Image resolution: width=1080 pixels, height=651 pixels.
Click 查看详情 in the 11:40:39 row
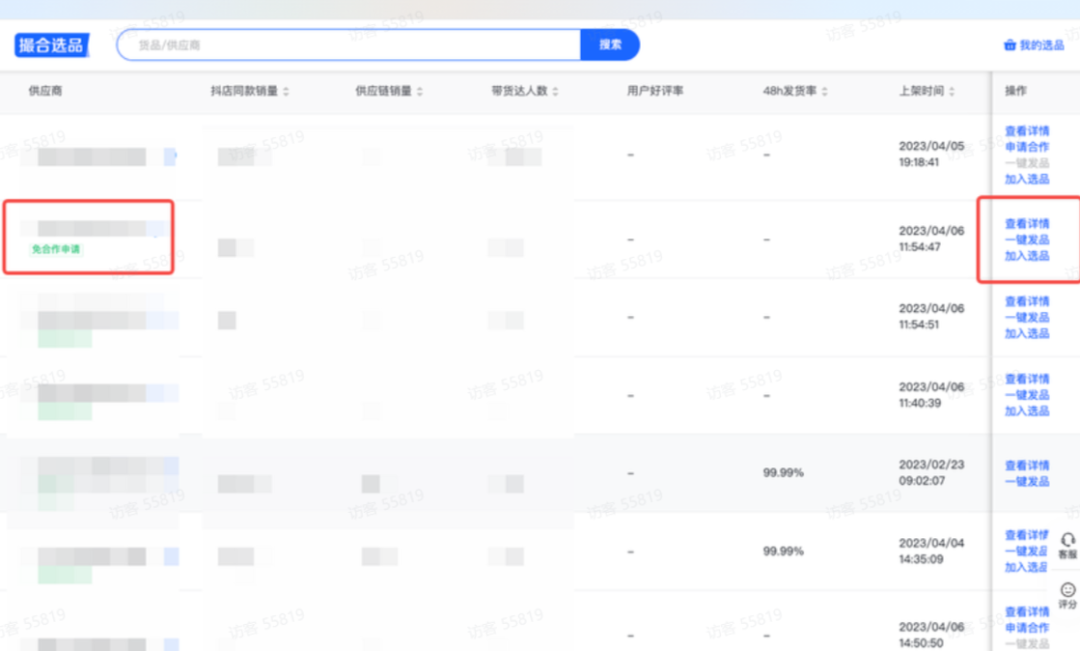click(1027, 379)
